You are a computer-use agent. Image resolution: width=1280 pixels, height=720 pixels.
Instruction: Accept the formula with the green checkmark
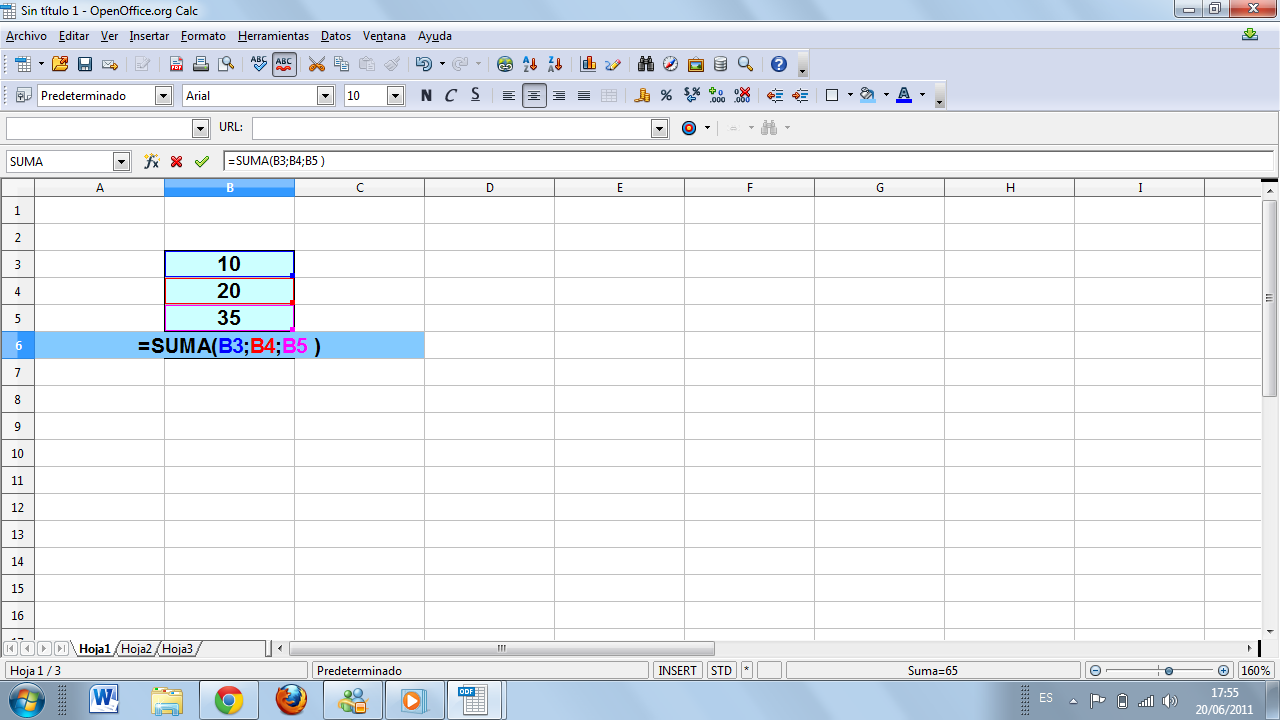[x=199, y=160]
